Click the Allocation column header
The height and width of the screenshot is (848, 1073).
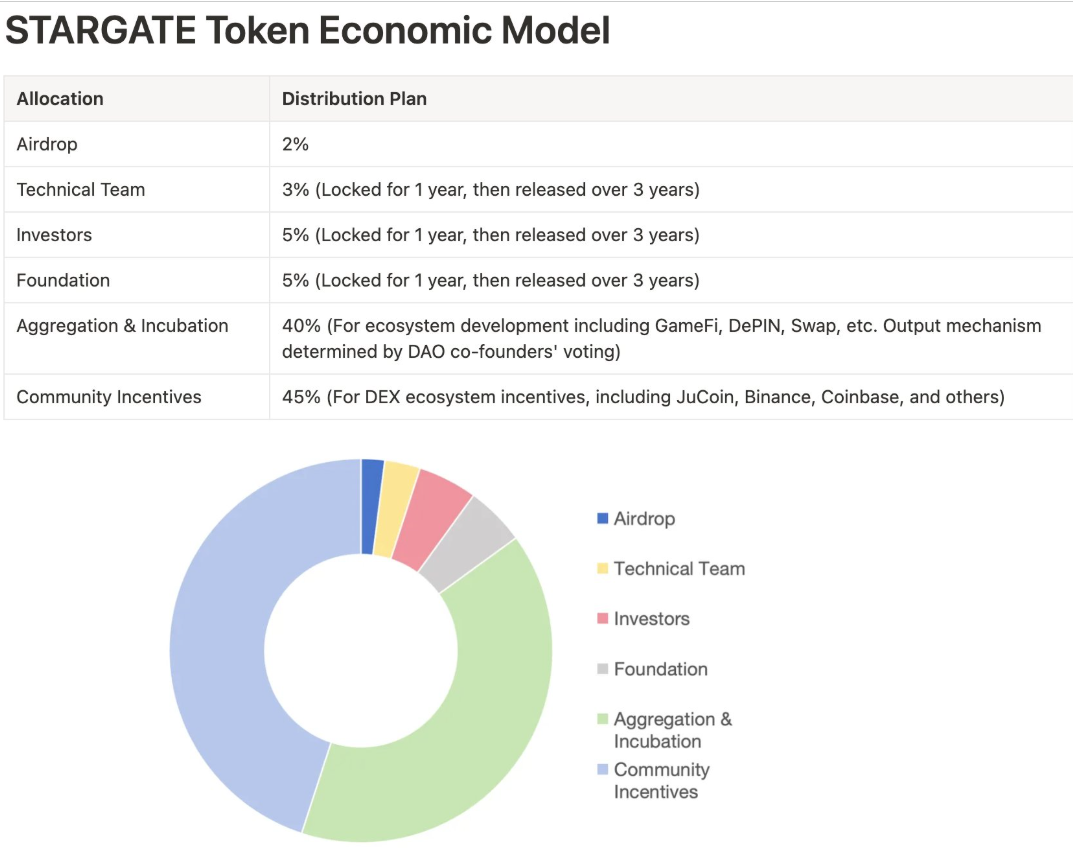coord(60,99)
